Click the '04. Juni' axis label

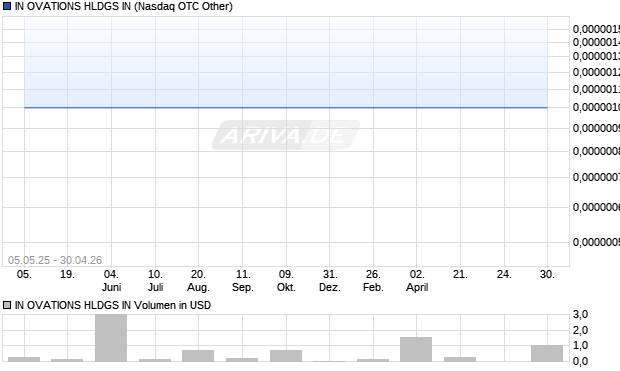tap(111, 280)
